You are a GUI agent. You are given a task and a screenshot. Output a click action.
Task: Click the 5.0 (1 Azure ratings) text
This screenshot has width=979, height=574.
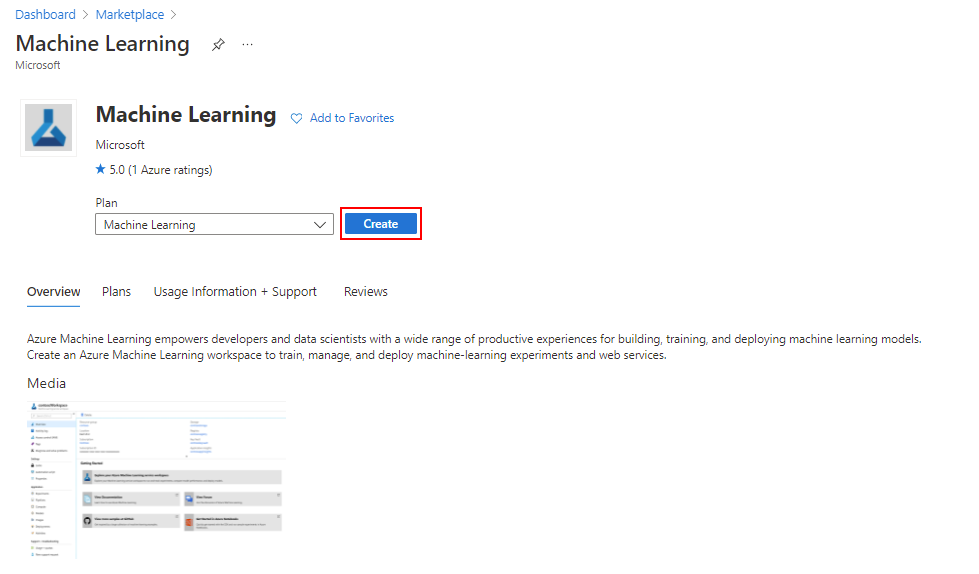pos(161,170)
